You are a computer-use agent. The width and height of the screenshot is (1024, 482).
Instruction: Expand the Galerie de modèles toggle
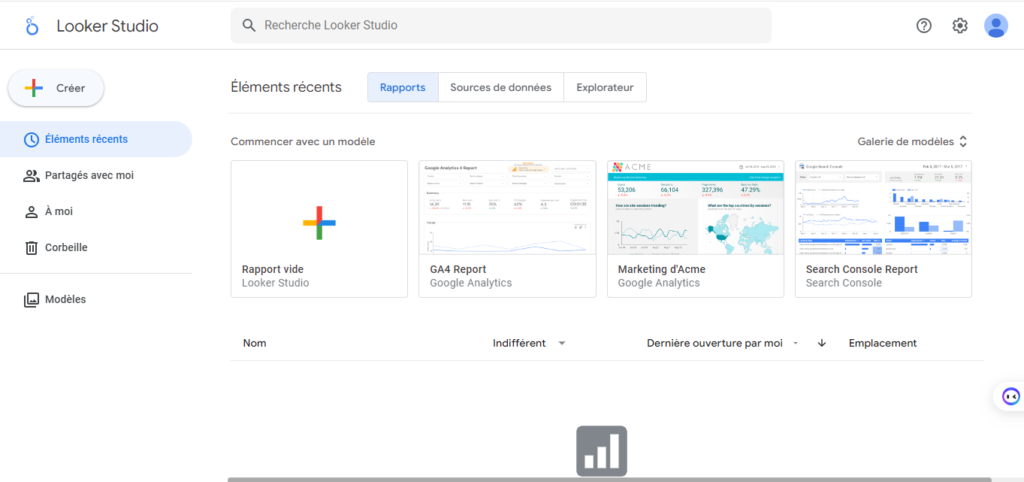[x=912, y=141]
